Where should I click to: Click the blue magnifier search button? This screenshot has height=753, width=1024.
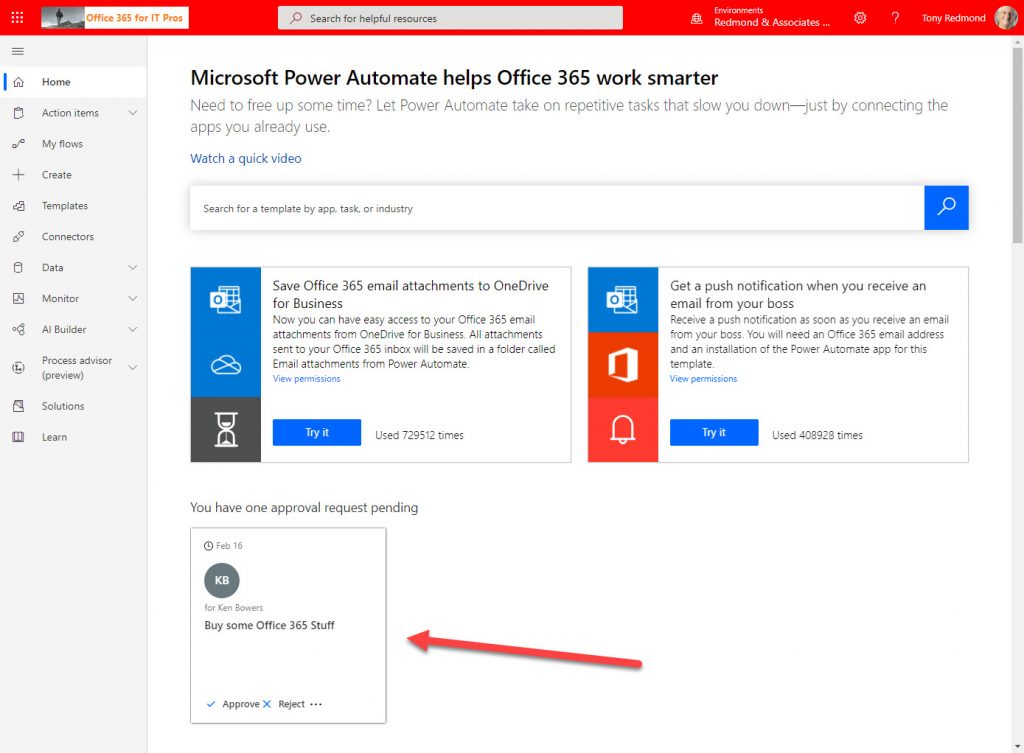pyautogui.click(x=946, y=207)
